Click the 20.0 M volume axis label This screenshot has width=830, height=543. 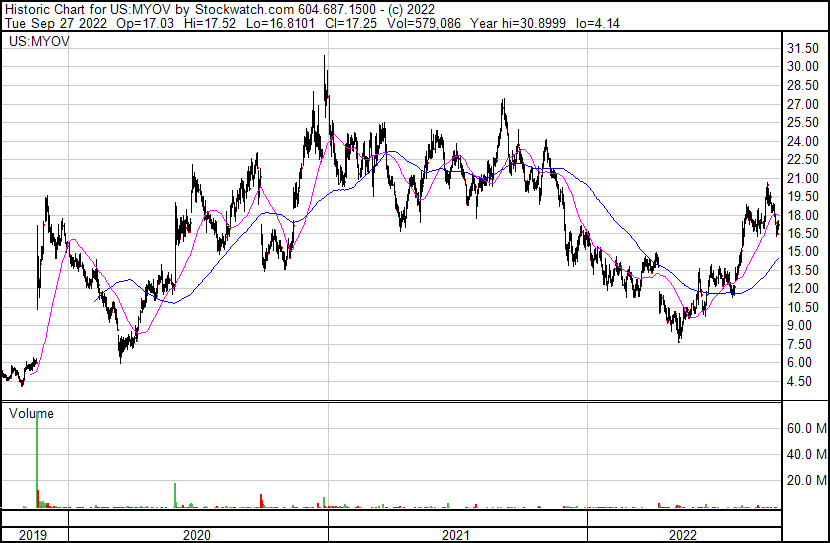[804, 480]
